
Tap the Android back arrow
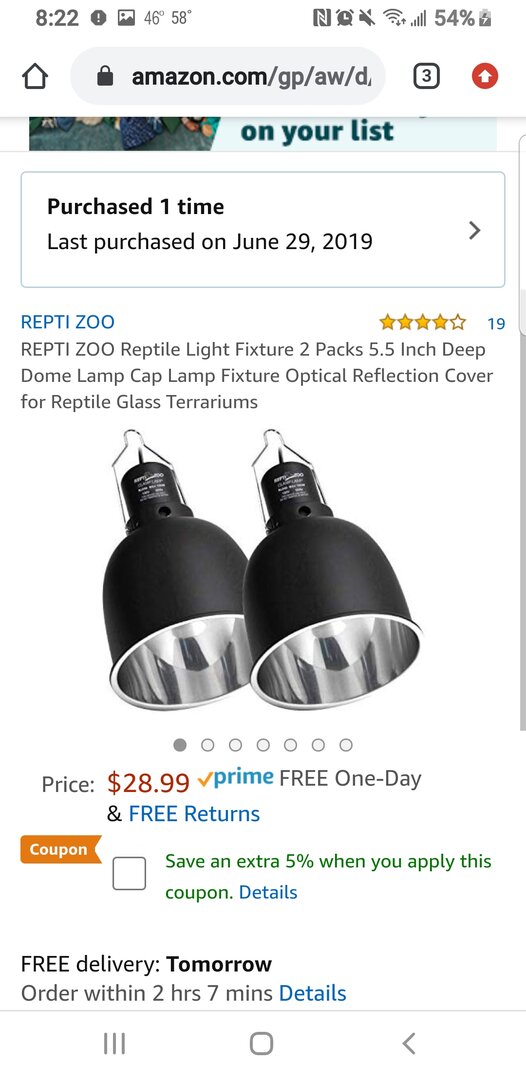click(409, 1043)
